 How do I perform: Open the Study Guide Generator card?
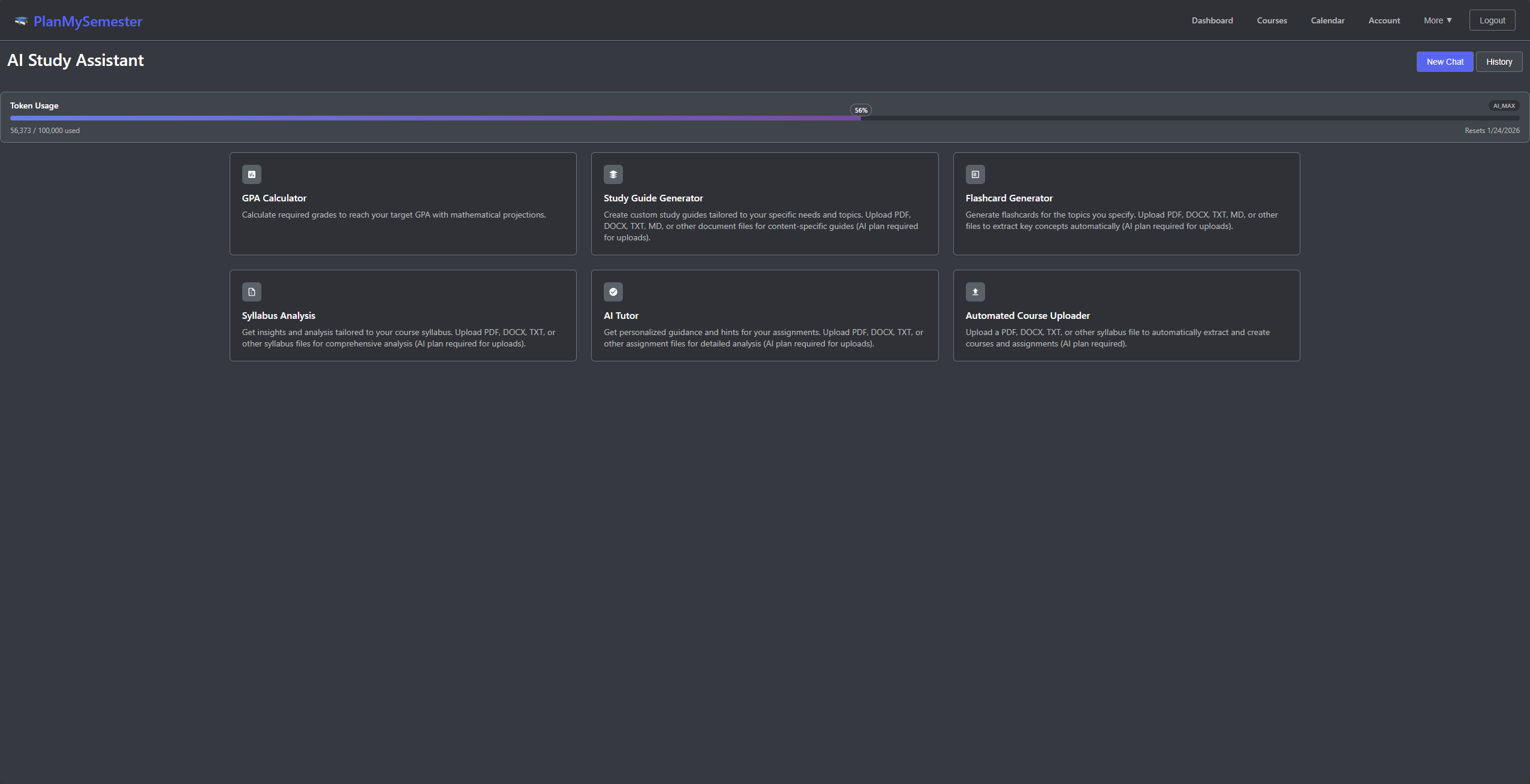click(x=764, y=204)
